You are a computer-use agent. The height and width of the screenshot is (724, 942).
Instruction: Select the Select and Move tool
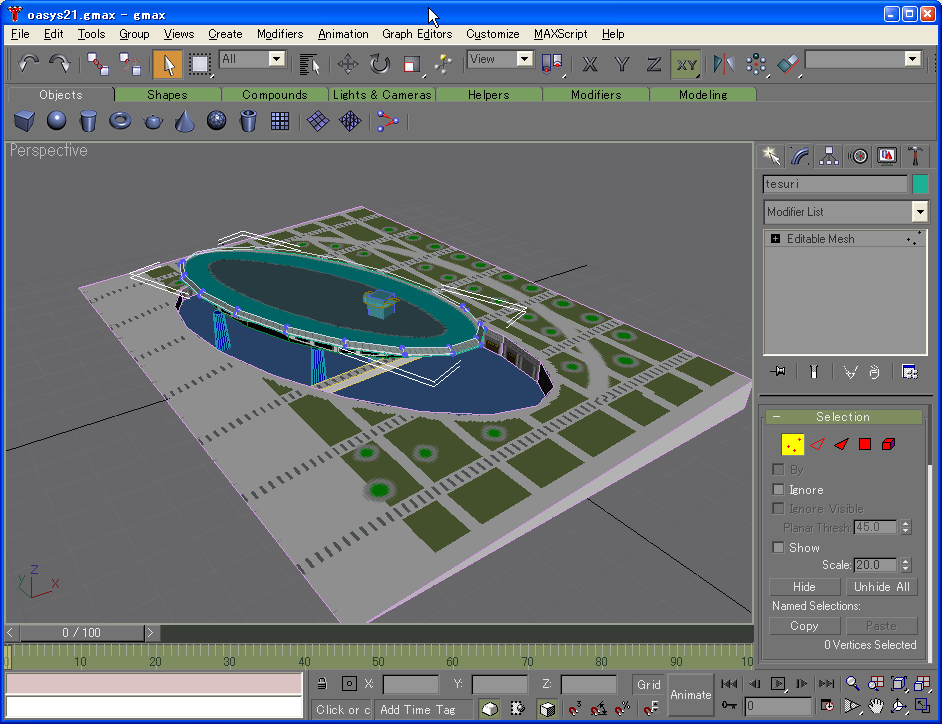347,64
